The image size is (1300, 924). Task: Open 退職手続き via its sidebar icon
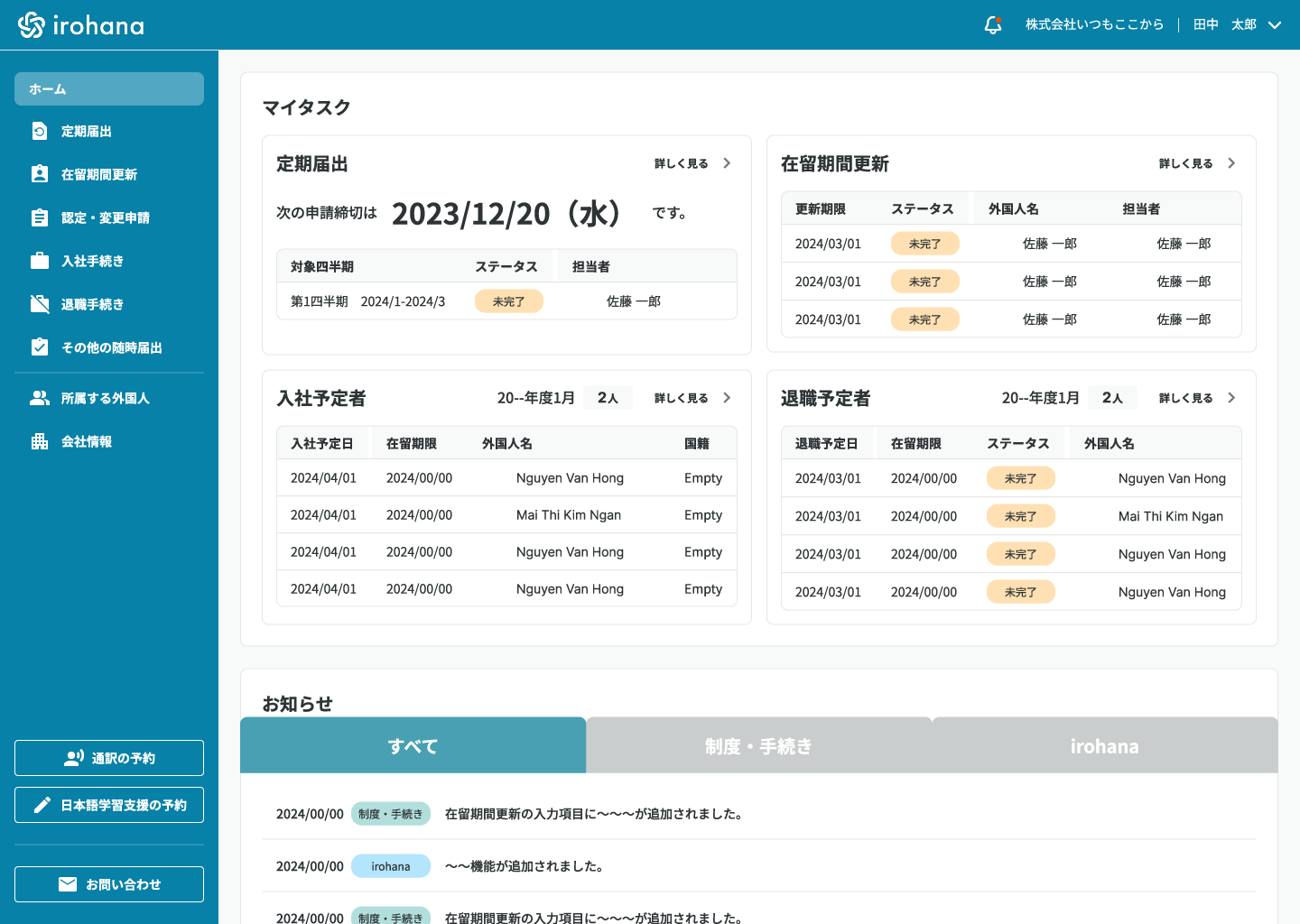40,304
